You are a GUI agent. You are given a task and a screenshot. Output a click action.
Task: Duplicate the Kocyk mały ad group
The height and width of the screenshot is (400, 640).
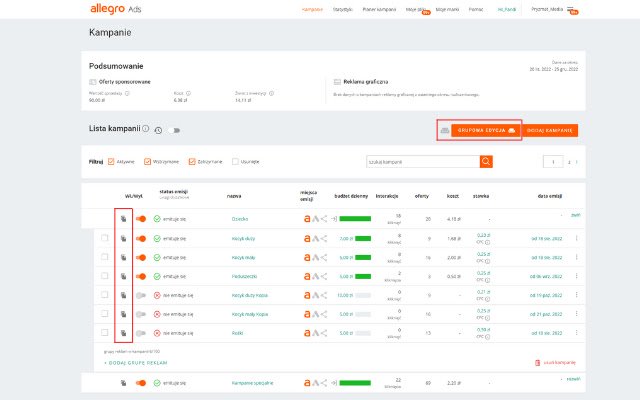point(123,258)
